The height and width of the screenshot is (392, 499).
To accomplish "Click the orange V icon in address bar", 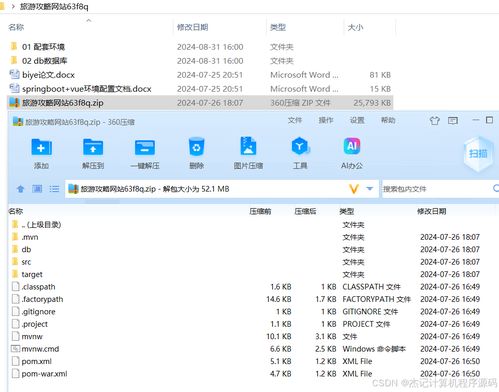I will click(x=354, y=189).
